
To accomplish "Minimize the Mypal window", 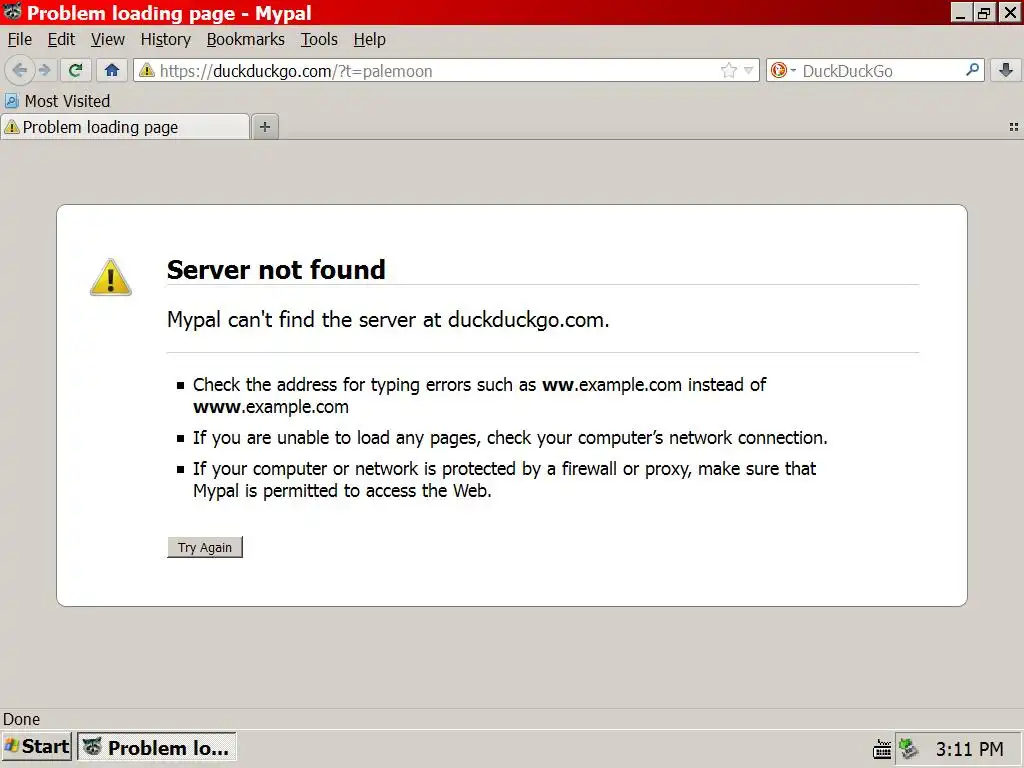I will click(x=959, y=12).
